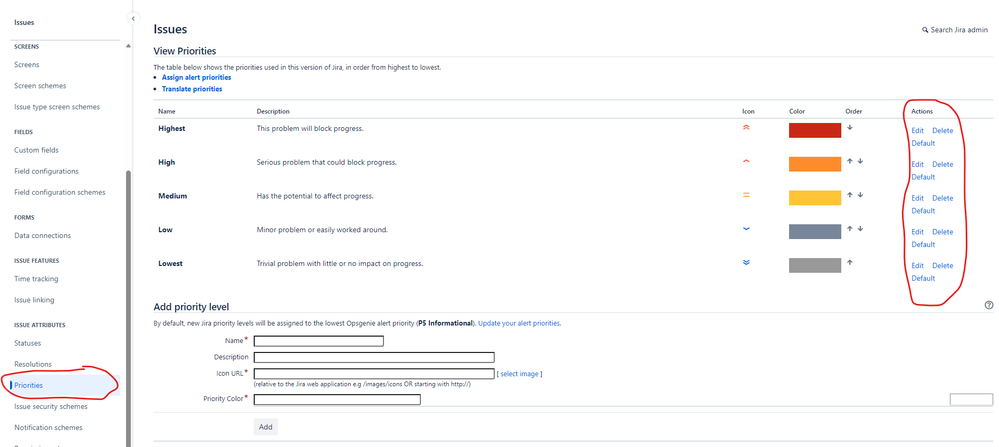
Task: Open Field configurations in sidebar
Action: coord(47,171)
